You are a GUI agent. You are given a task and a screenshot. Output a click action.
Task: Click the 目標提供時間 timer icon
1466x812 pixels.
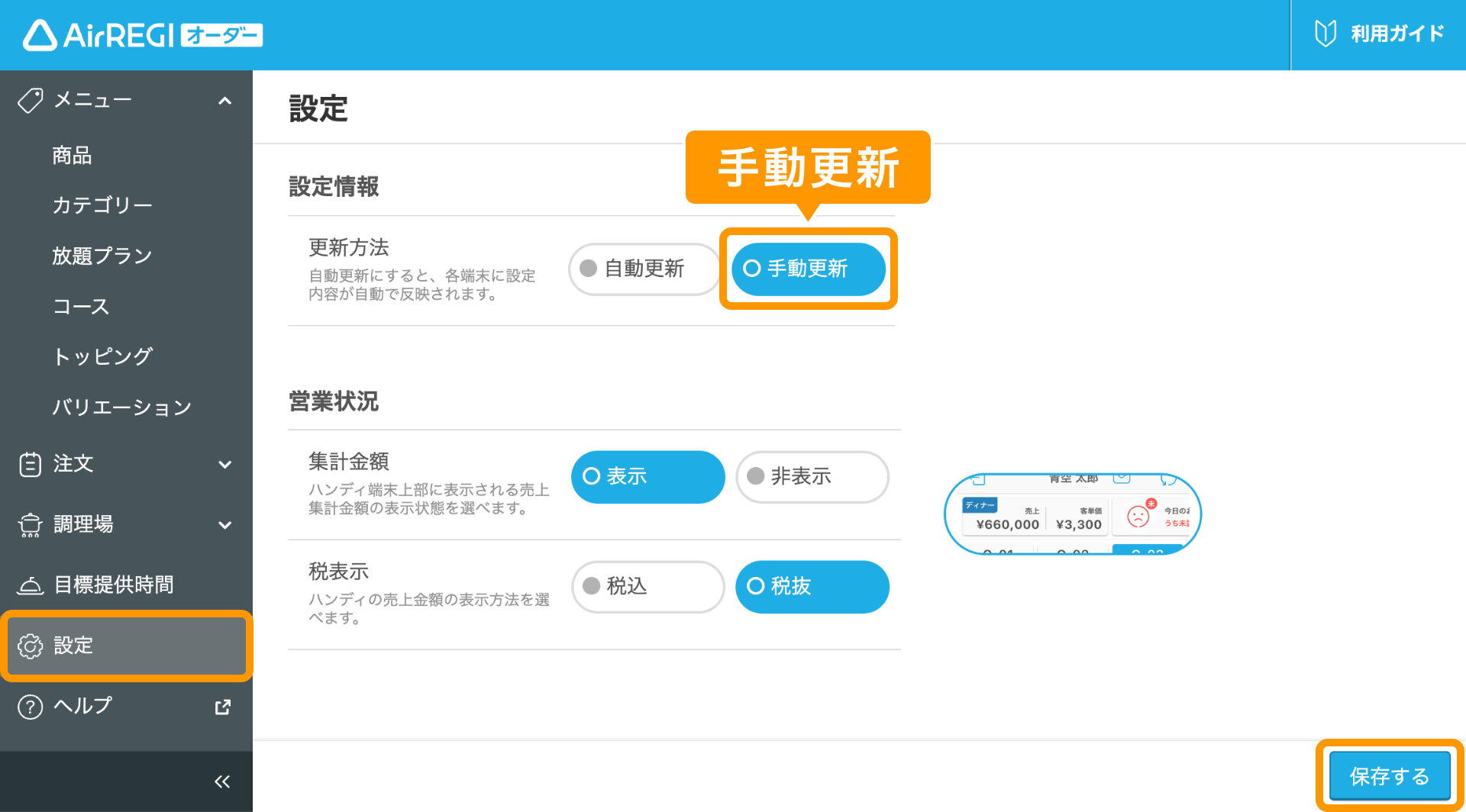pos(30,585)
